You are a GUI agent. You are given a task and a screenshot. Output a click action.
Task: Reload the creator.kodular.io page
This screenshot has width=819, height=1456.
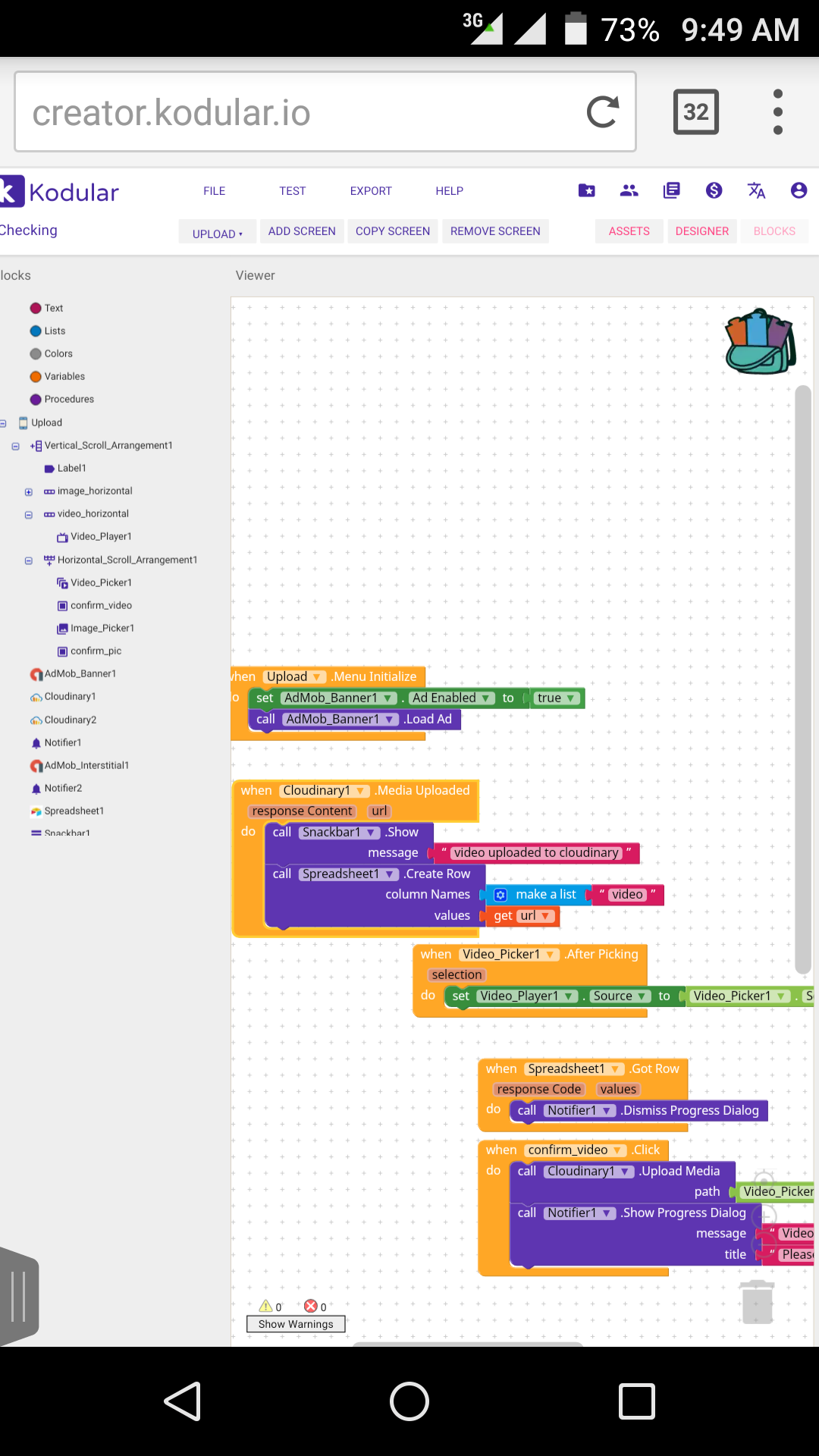pyautogui.click(x=603, y=112)
